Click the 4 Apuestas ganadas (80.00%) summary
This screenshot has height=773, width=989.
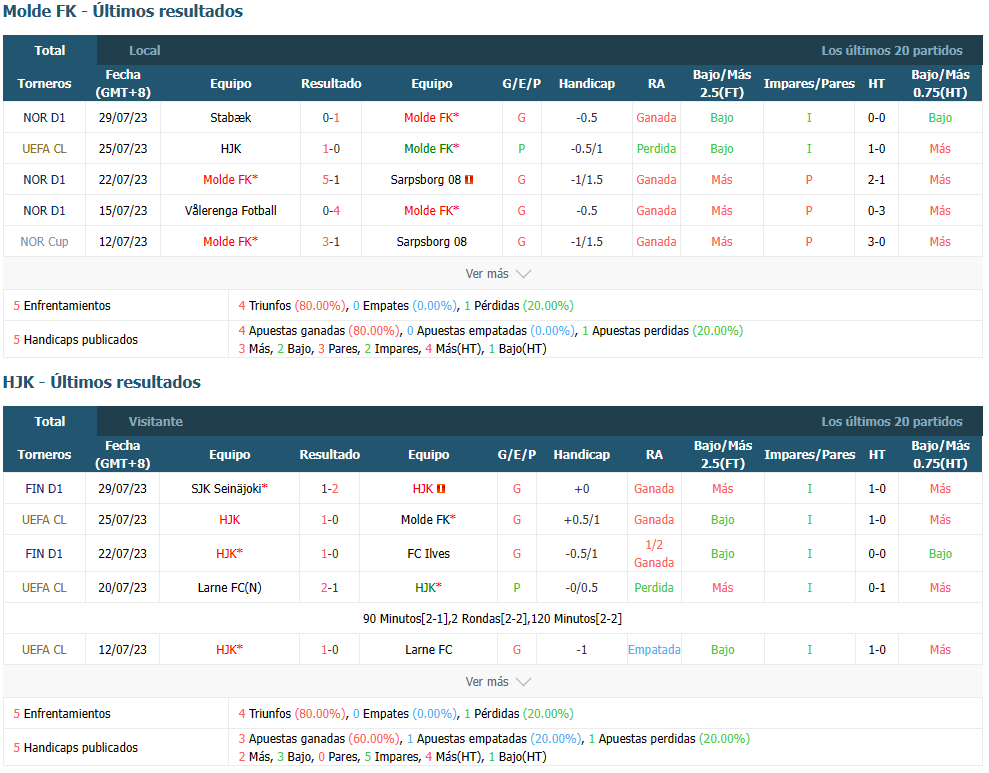click(x=319, y=330)
